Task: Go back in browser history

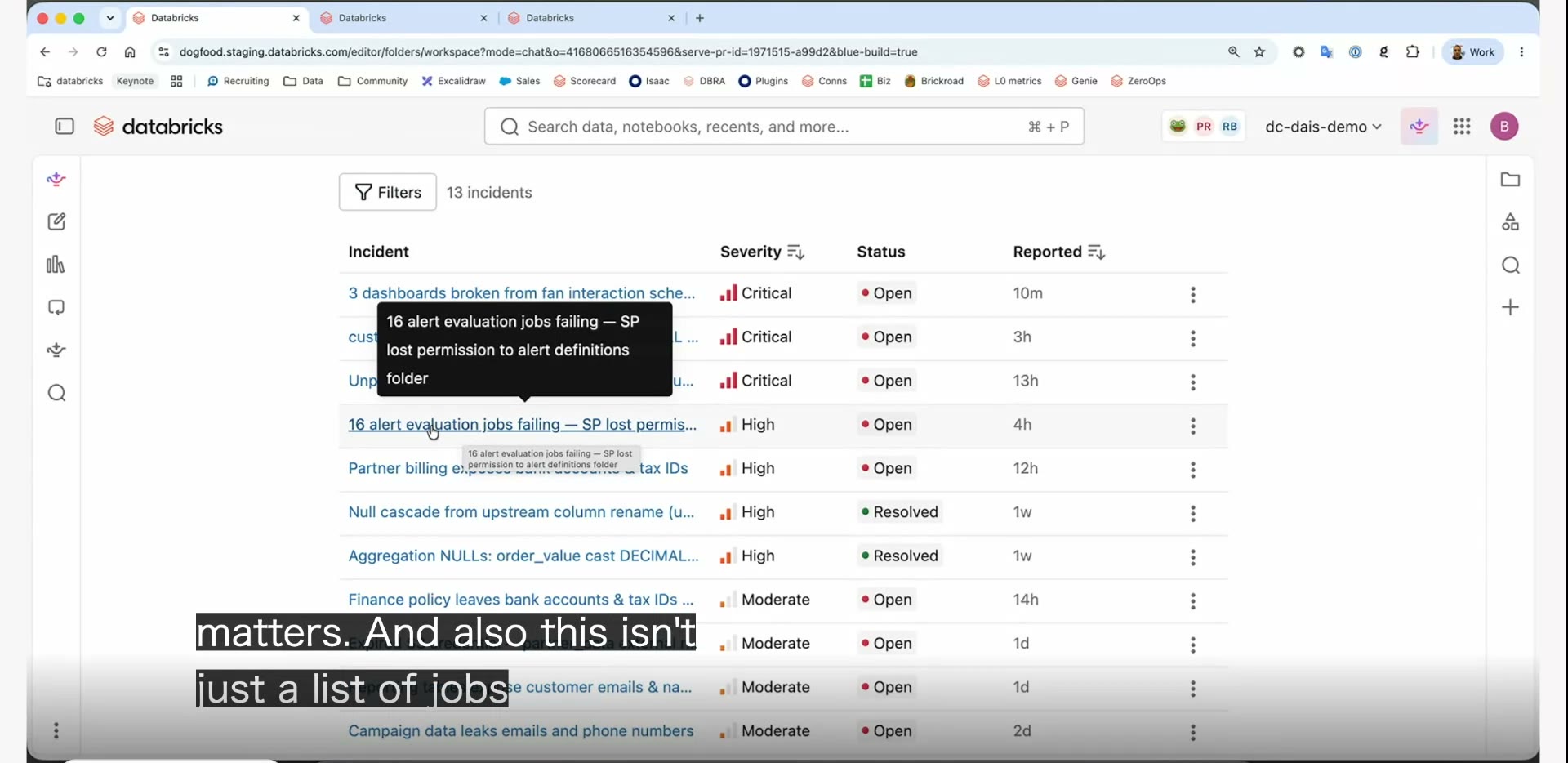Action: click(x=45, y=52)
